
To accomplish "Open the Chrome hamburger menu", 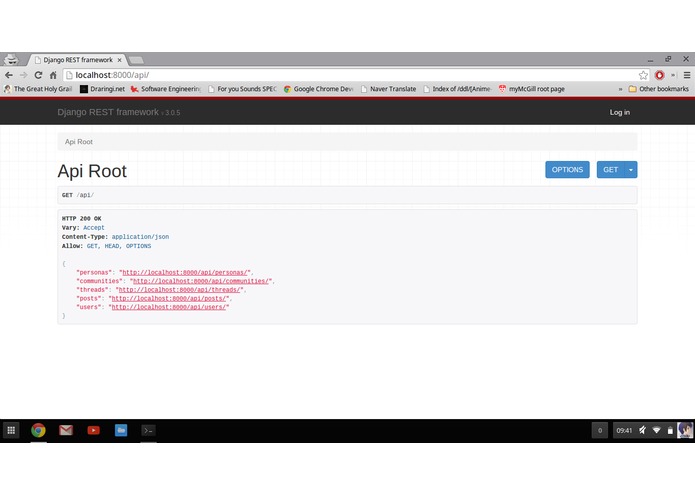I will (687, 75).
